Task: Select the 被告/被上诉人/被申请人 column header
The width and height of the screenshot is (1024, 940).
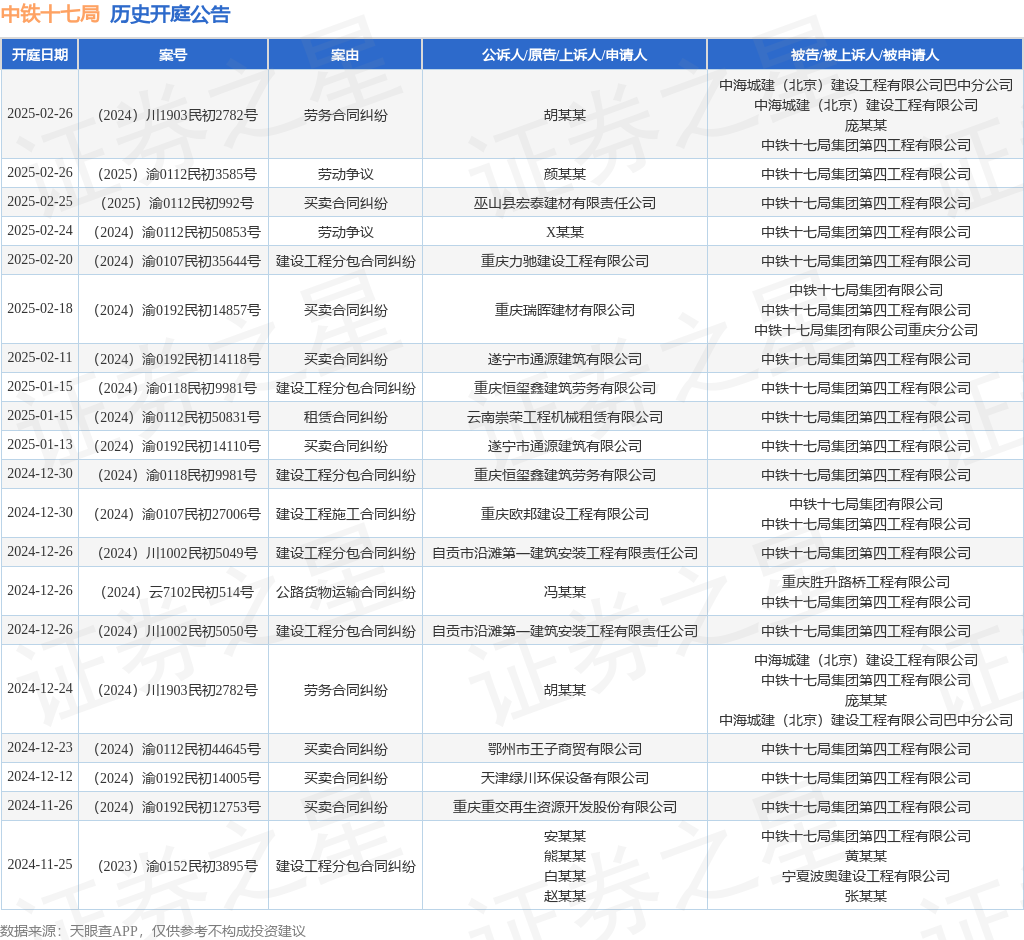Action: click(x=865, y=55)
